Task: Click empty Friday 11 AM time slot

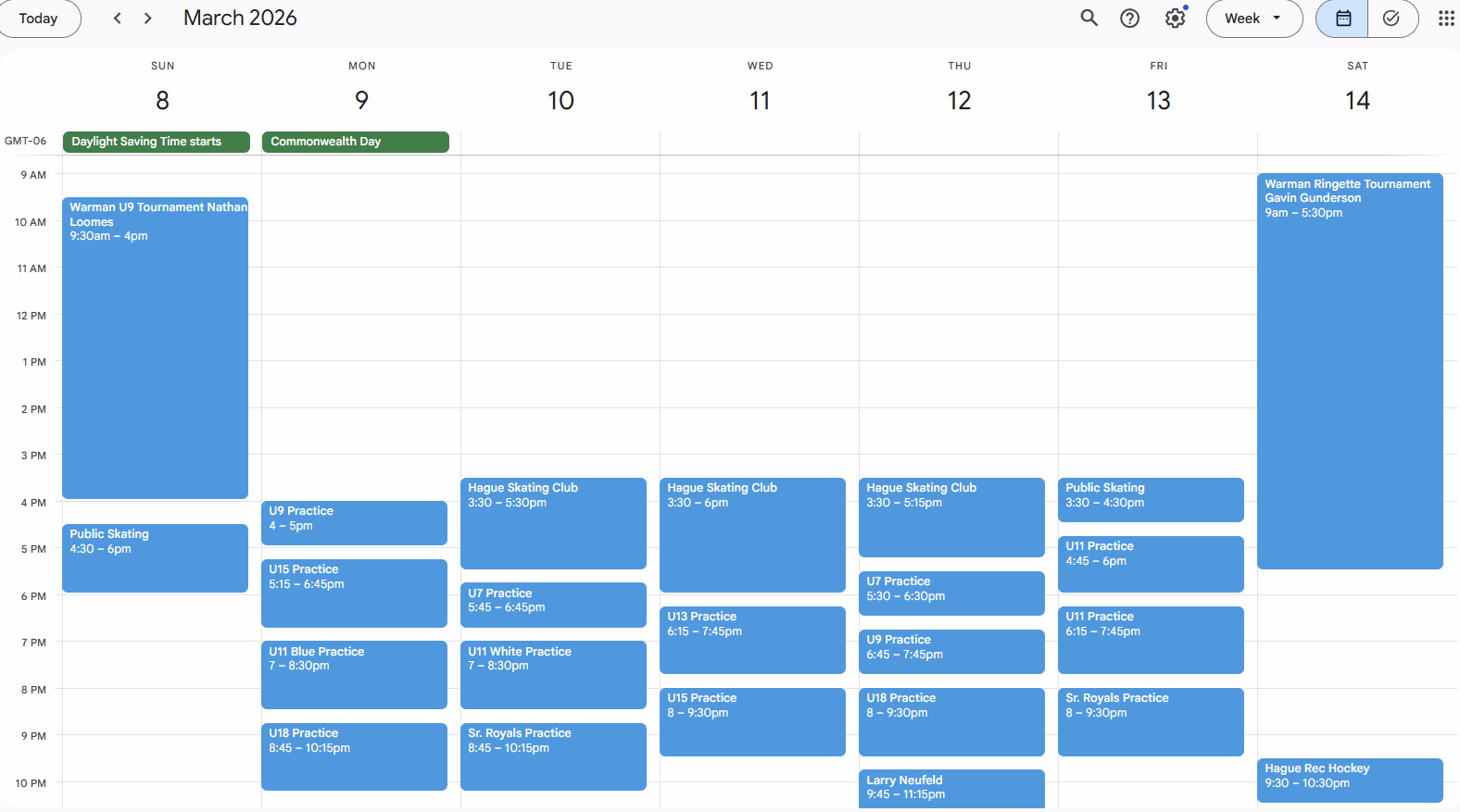Action: click(1157, 291)
